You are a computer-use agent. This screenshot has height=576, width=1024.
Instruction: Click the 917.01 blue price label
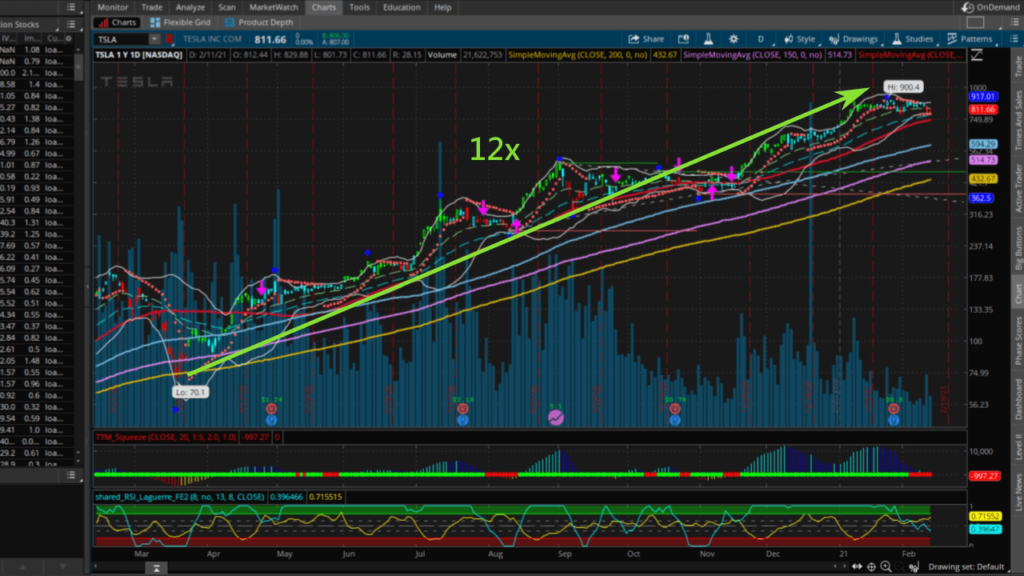(x=982, y=97)
